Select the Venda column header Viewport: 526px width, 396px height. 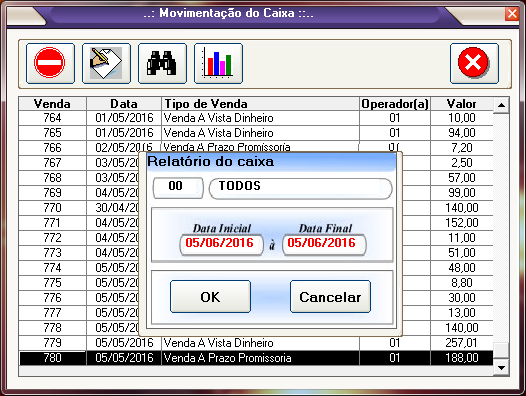click(x=52, y=104)
